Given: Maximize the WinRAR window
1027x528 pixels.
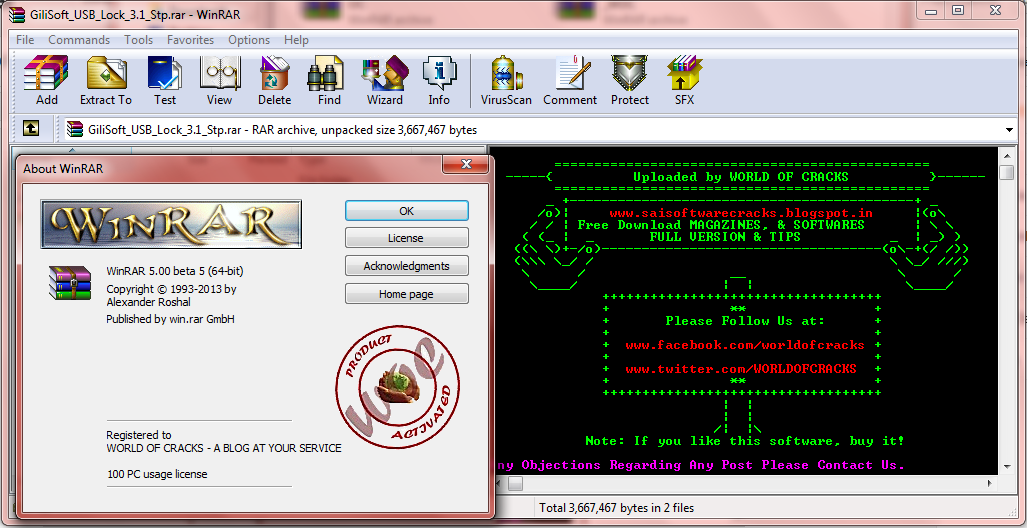Looking at the screenshot, I should point(958,10).
